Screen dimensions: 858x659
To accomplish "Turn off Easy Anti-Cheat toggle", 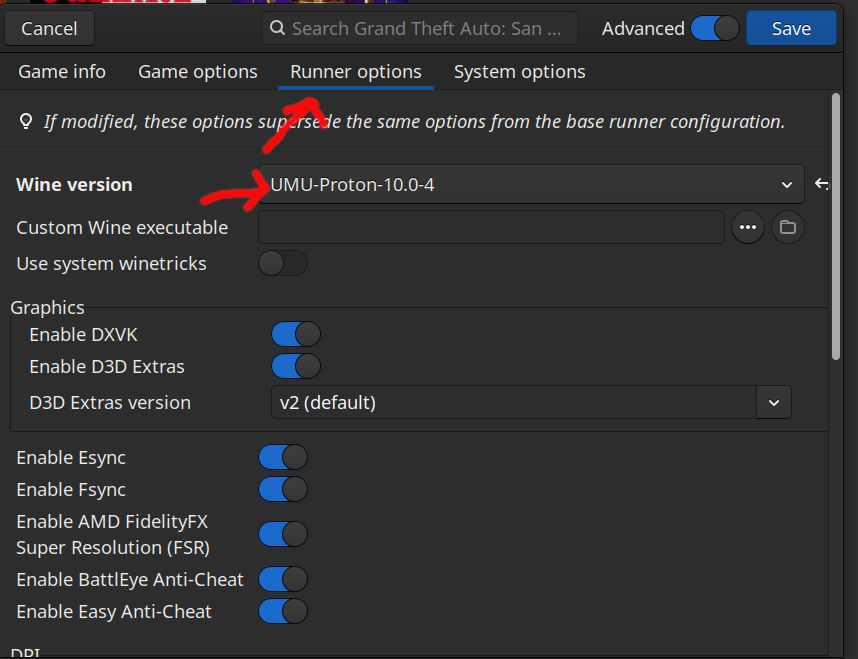I will click(x=283, y=611).
